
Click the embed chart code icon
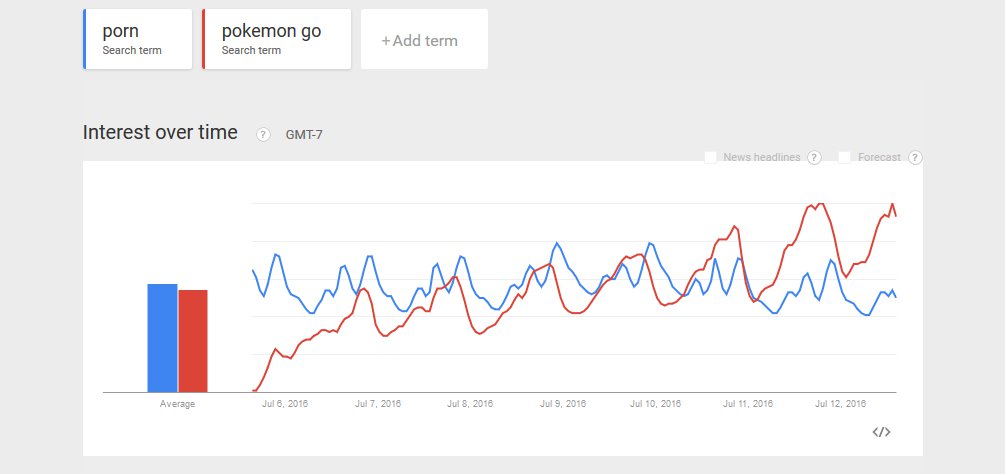pyautogui.click(x=881, y=432)
